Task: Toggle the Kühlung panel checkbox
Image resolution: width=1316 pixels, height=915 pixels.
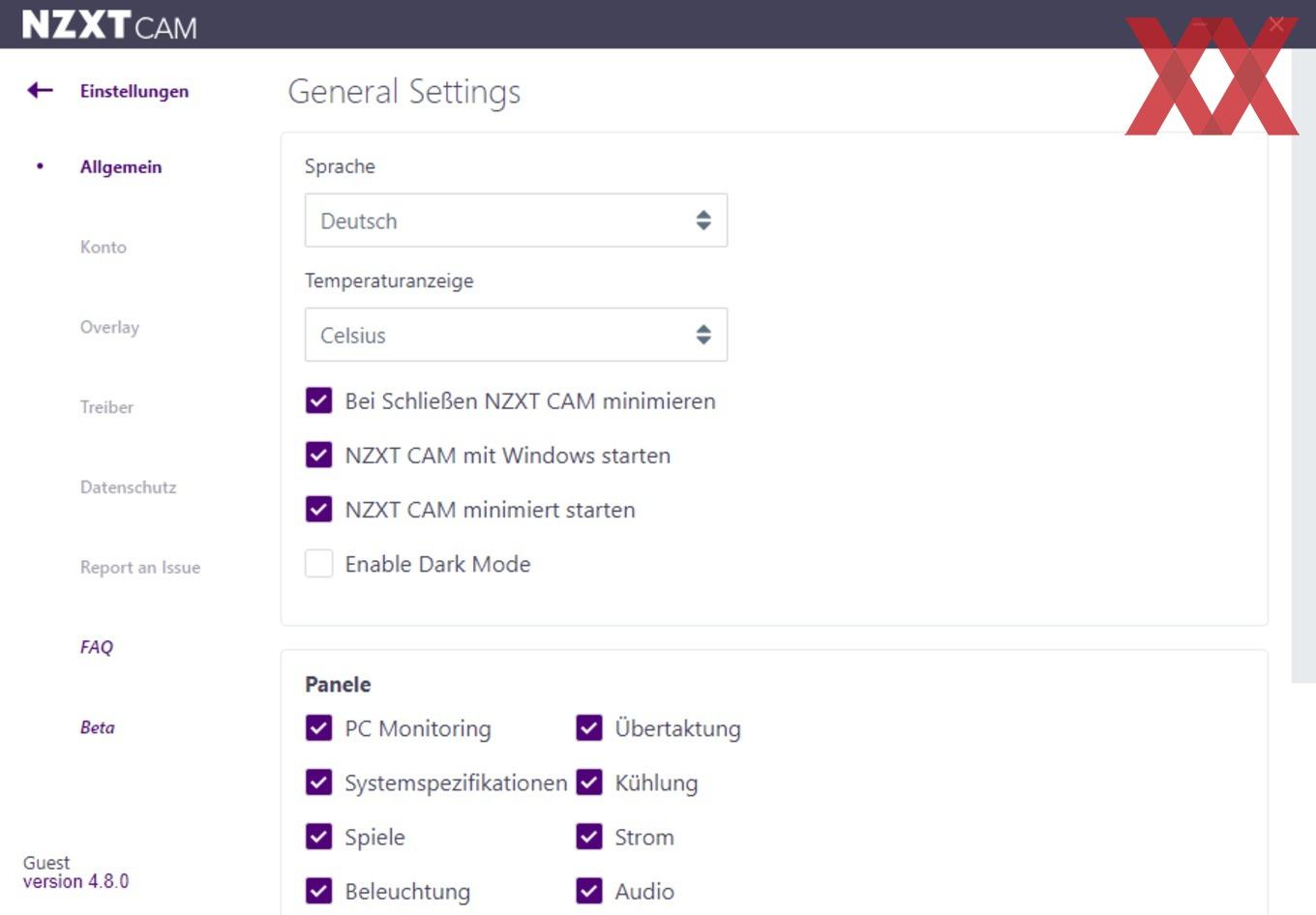Action: point(589,782)
